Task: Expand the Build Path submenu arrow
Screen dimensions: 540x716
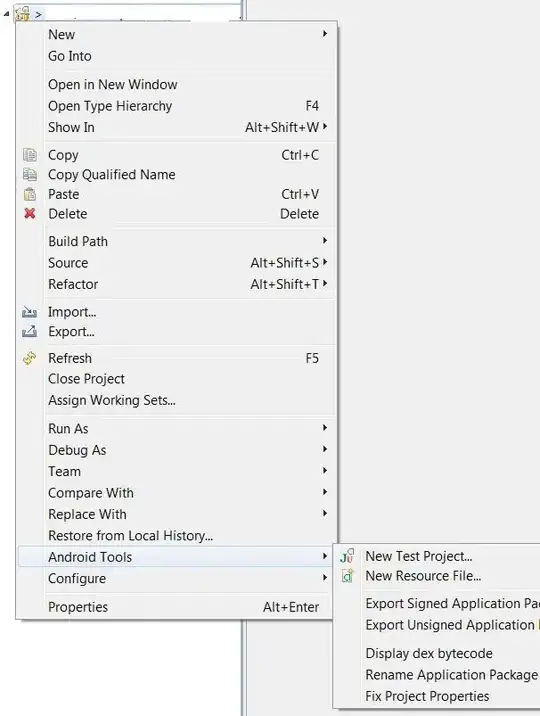Action: pyautogui.click(x=325, y=241)
